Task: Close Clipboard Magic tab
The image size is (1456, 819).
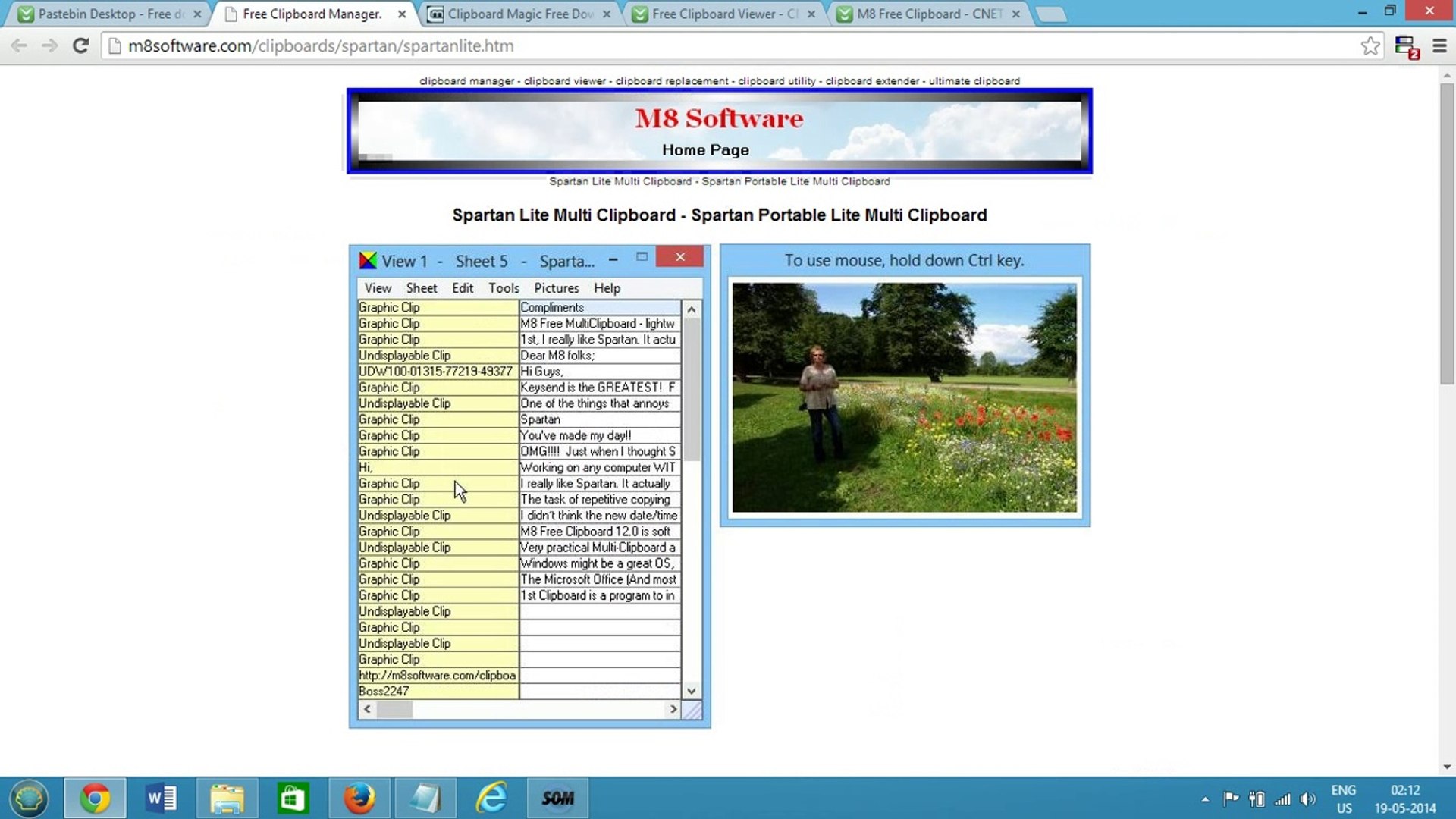Action: click(x=607, y=14)
